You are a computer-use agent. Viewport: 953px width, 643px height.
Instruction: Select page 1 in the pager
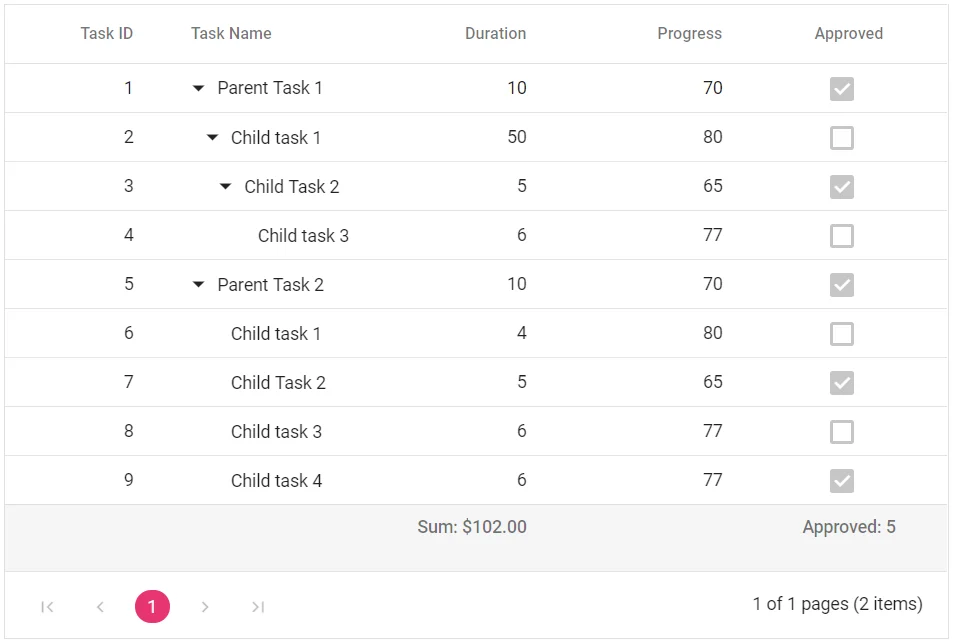(152, 606)
